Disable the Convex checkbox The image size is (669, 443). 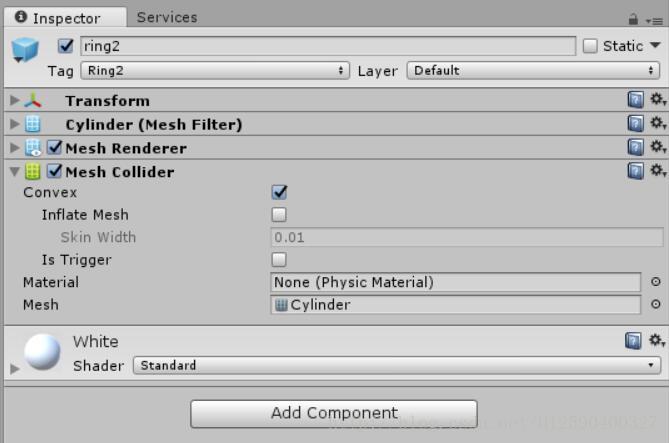pyautogui.click(x=279, y=192)
